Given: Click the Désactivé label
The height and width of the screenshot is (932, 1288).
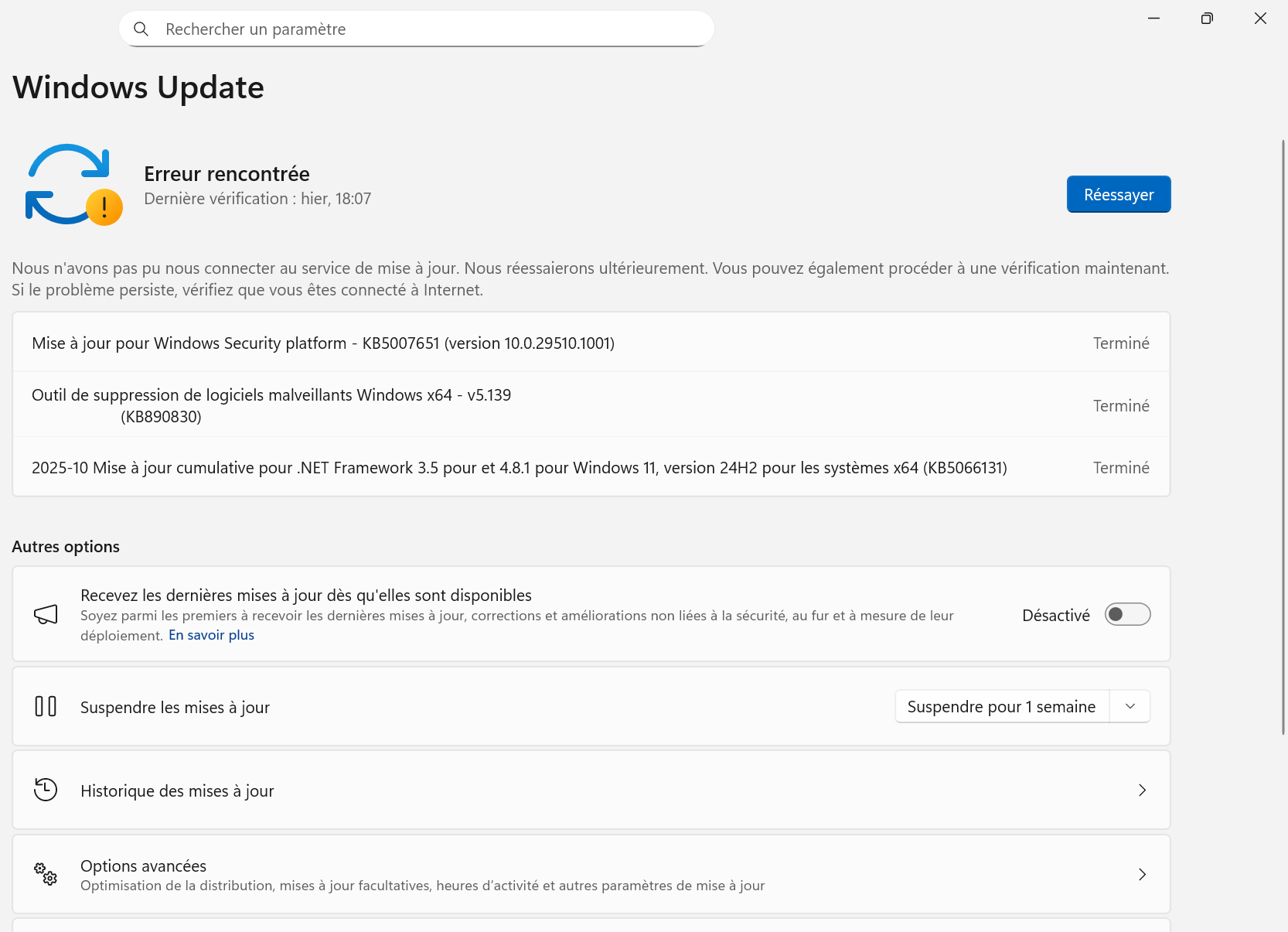Looking at the screenshot, I should 1056,616.
